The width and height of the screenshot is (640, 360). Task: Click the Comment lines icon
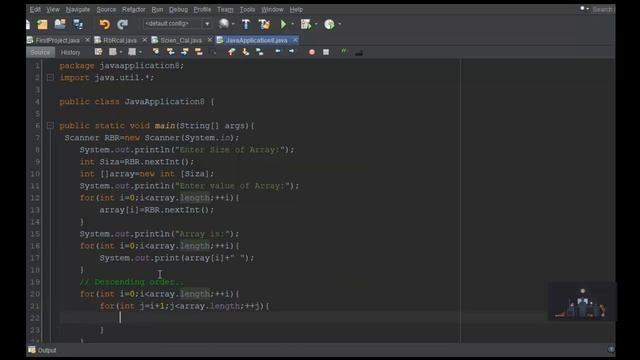point(344,52)
